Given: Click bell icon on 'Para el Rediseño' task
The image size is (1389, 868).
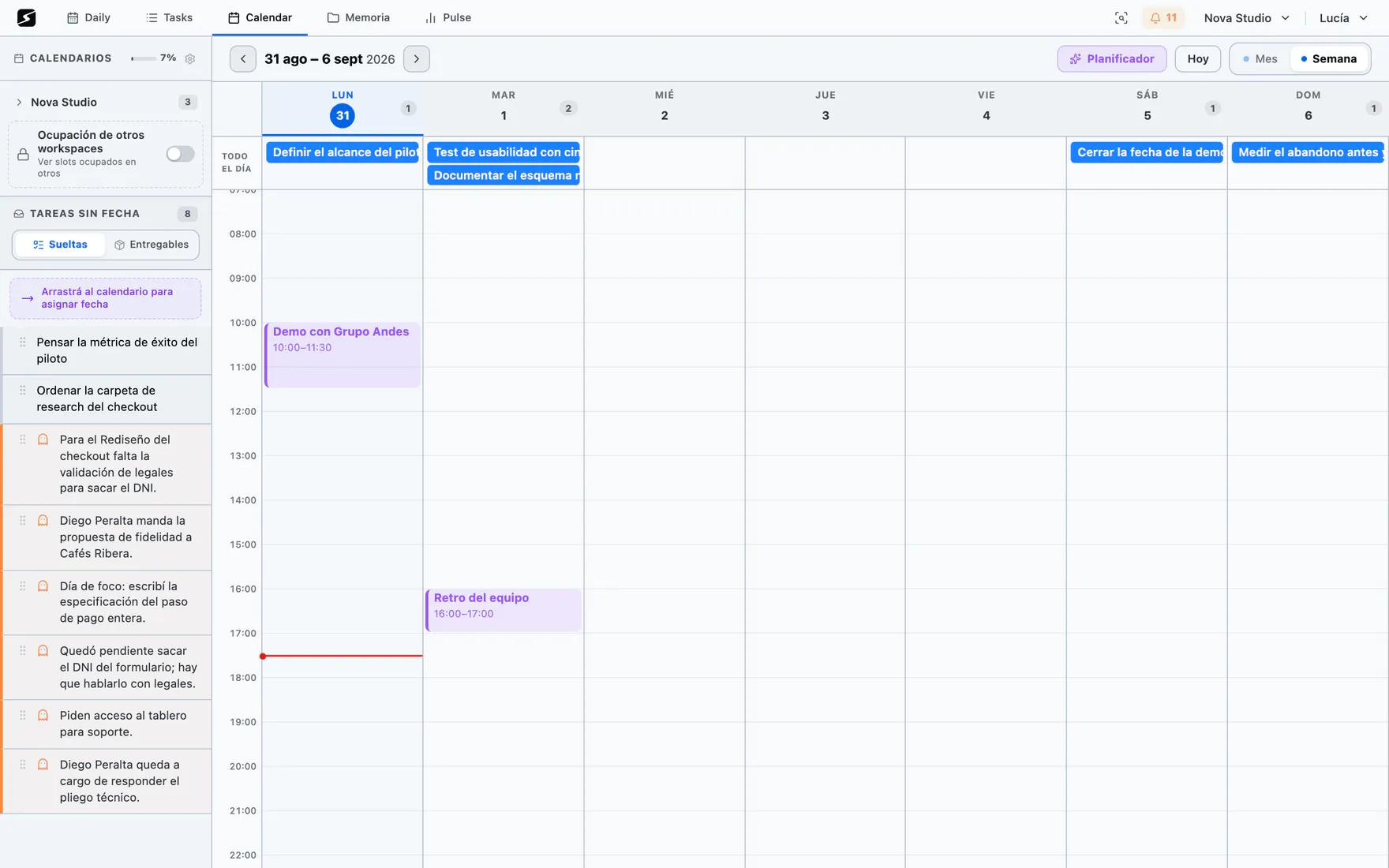Looking at the screenshot, I should [43, 440].
